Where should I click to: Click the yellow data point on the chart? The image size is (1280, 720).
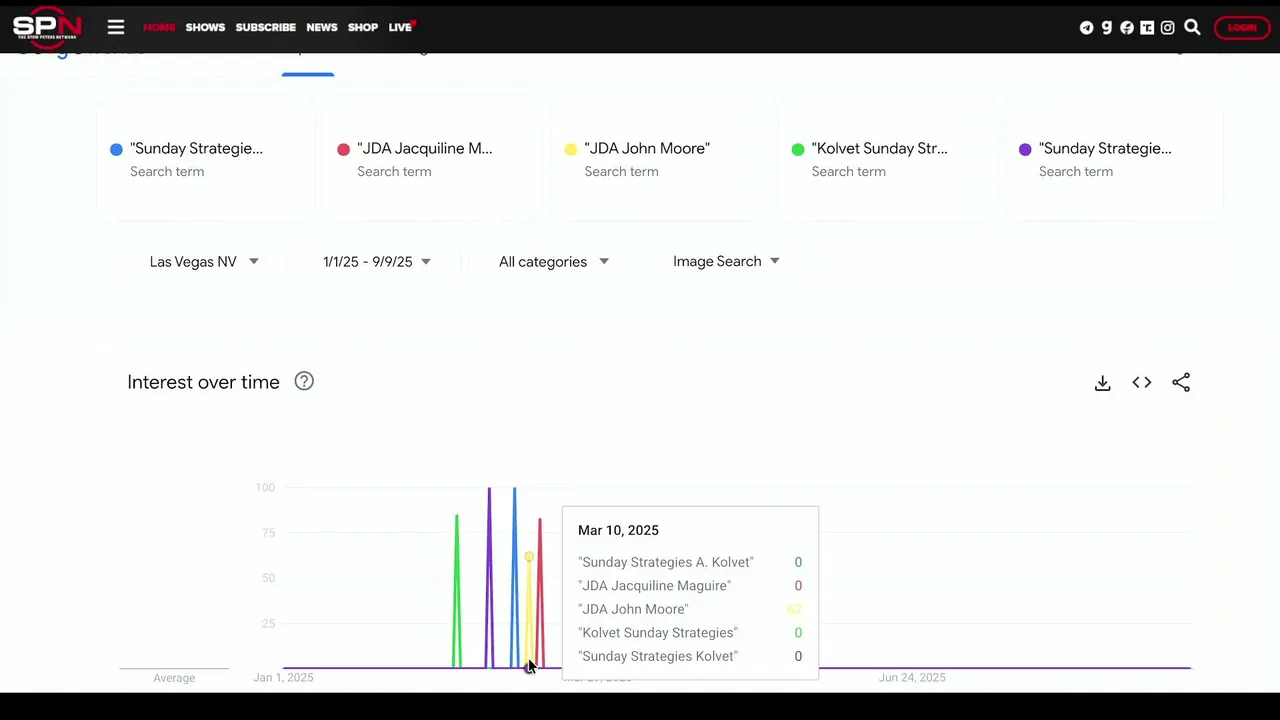[x=528, y=556]
